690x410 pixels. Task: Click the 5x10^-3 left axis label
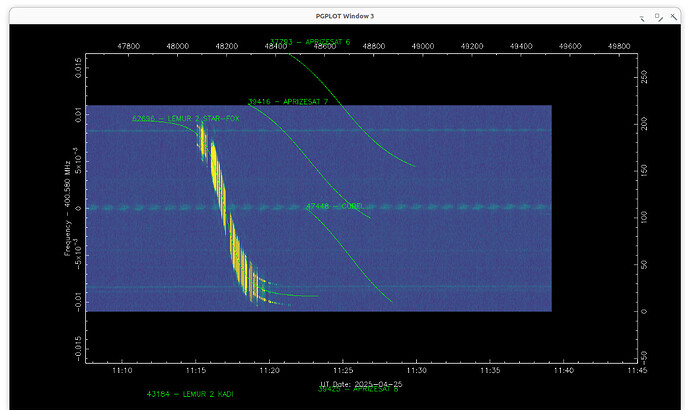77,161
